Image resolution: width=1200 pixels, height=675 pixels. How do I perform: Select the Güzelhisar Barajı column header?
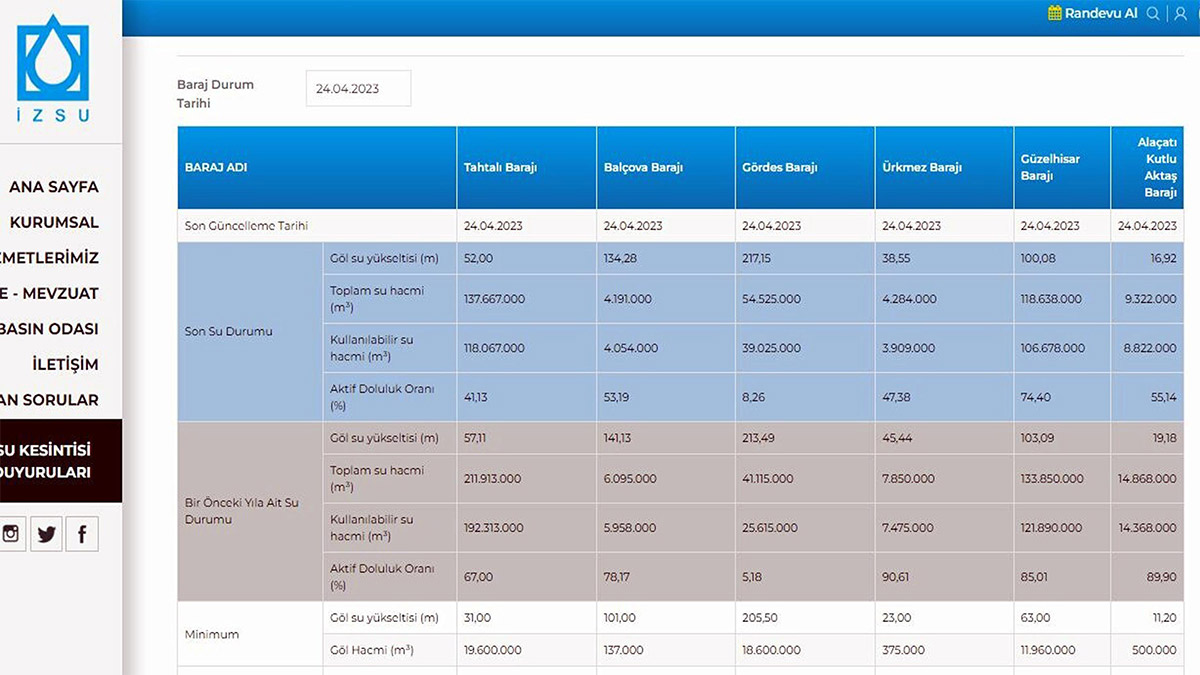[x=1050, y=167]
